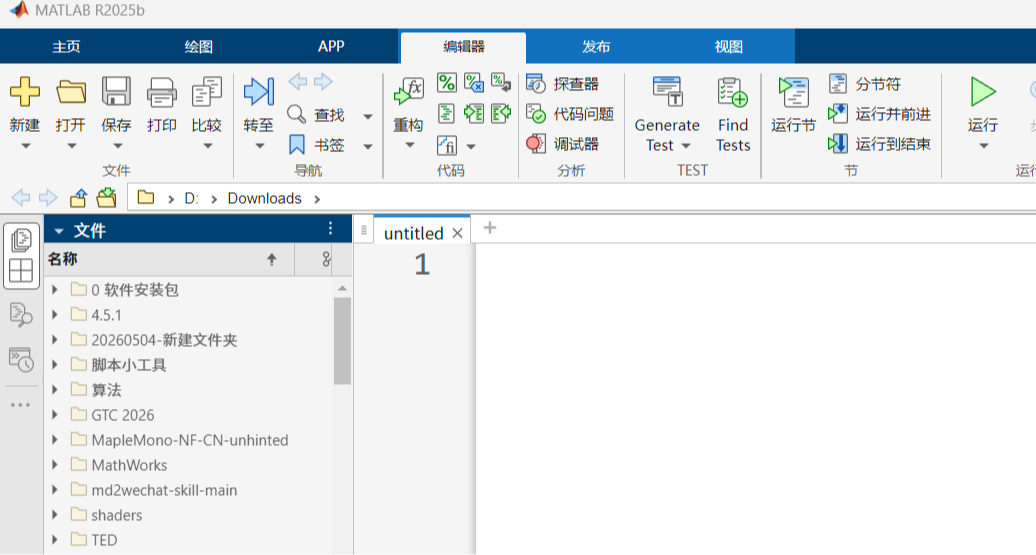The width and height of the screenshot is (1036, 555).
Task: Click the file list scrollbar up arrow
Action: click(x=342, y=288)
